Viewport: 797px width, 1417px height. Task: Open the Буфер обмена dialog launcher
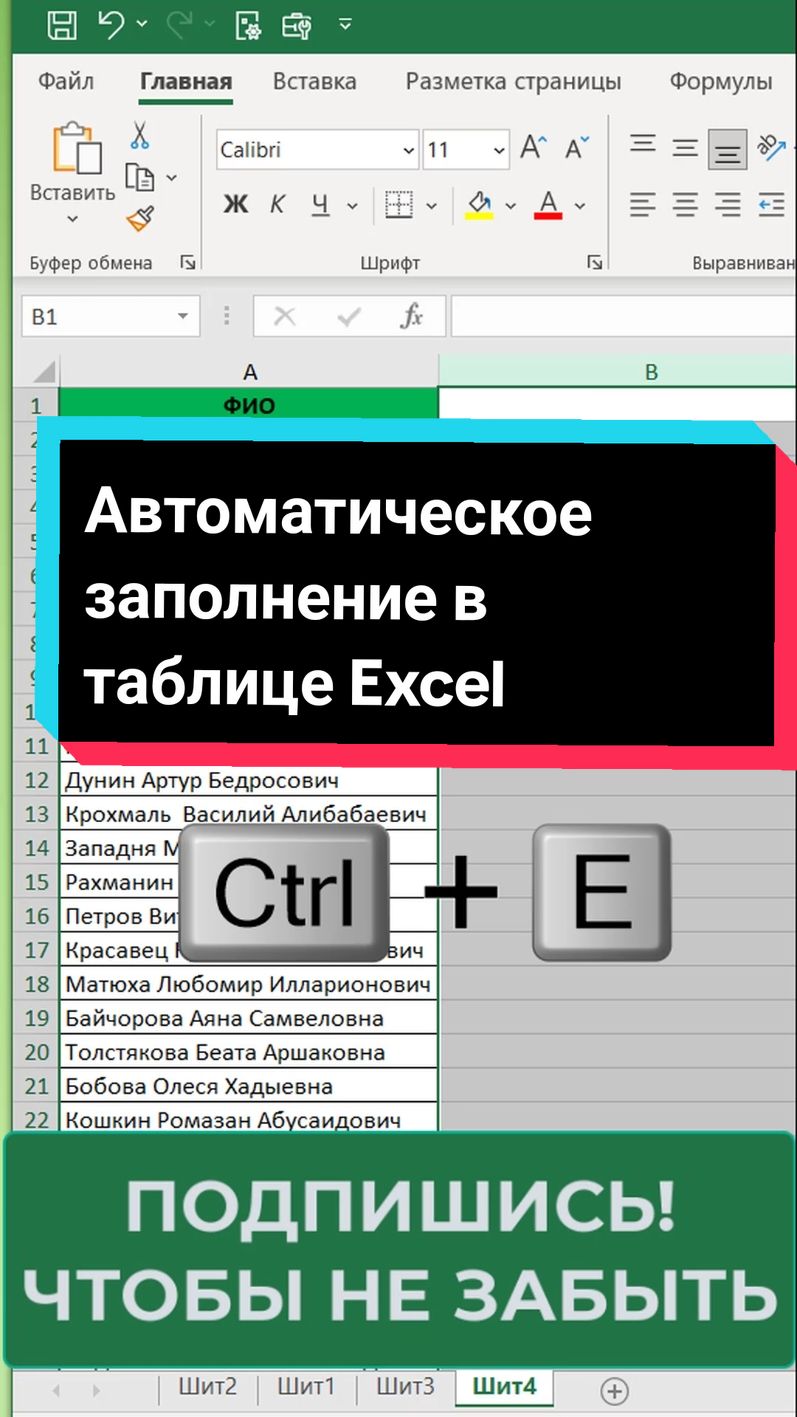(188, 263)
